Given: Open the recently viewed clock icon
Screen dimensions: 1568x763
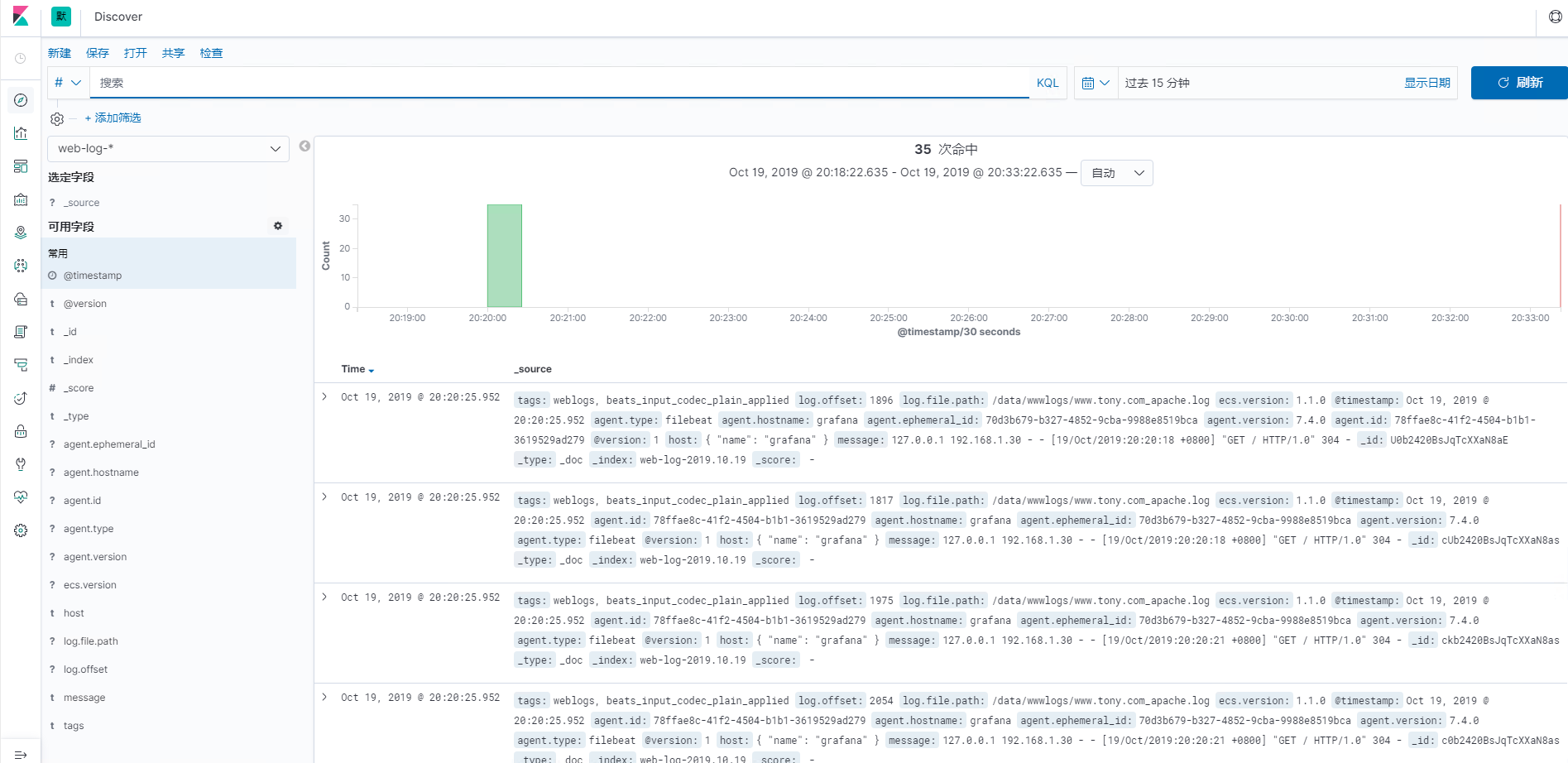Looking at the screenshot, I should 21,59.
